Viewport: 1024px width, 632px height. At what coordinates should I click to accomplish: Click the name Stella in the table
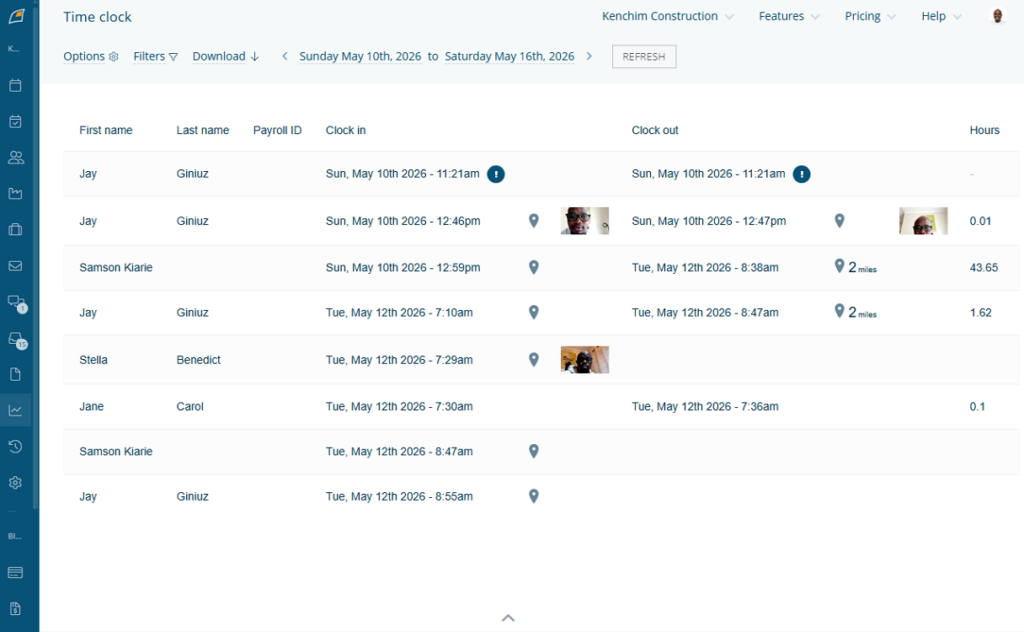93,360
